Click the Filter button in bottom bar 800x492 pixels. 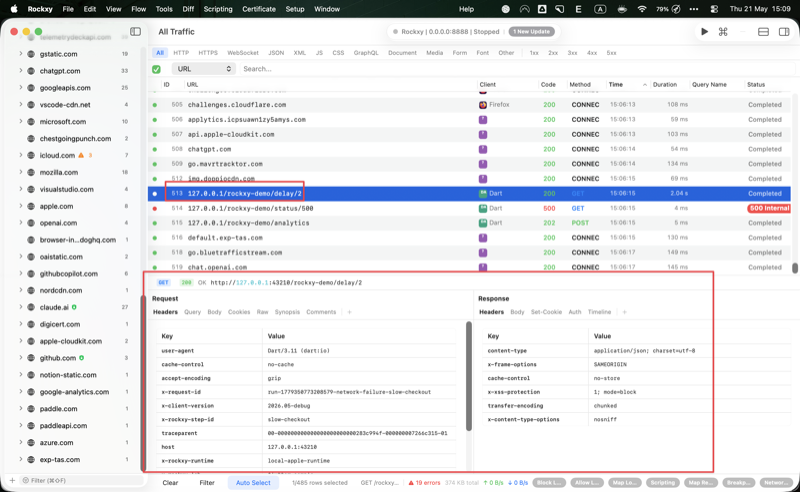[x=207, y=483]
